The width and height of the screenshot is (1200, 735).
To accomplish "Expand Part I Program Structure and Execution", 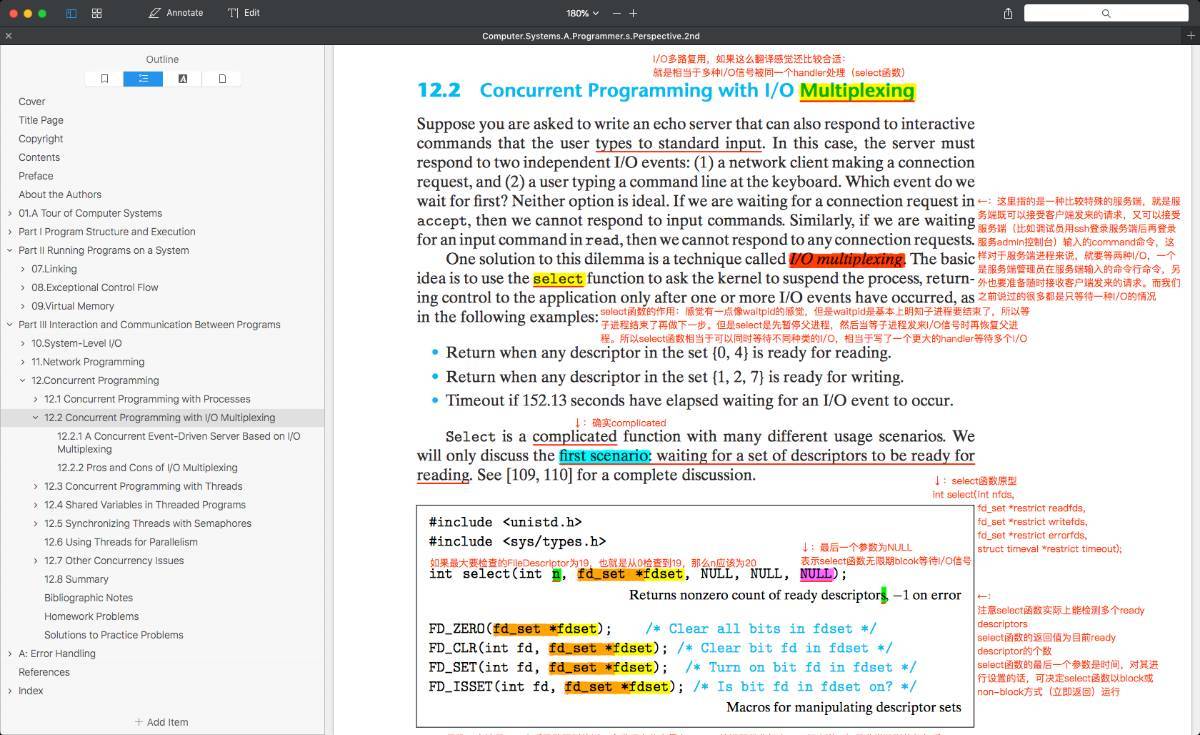I will tap(9, 231).
